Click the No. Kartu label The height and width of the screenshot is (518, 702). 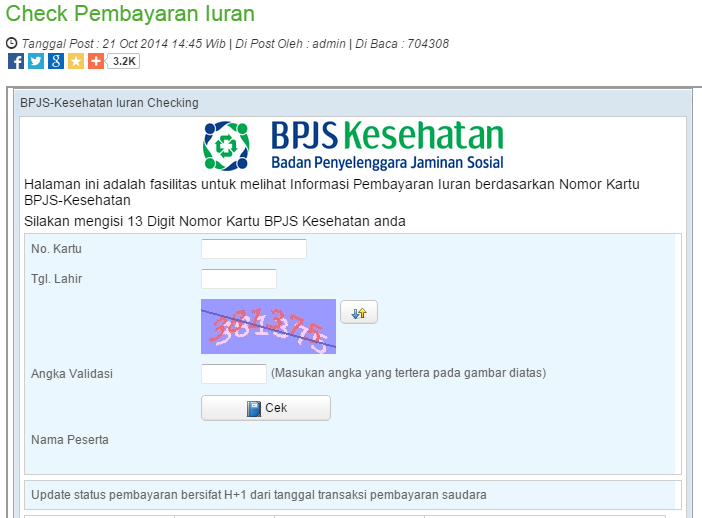(56, 249)
